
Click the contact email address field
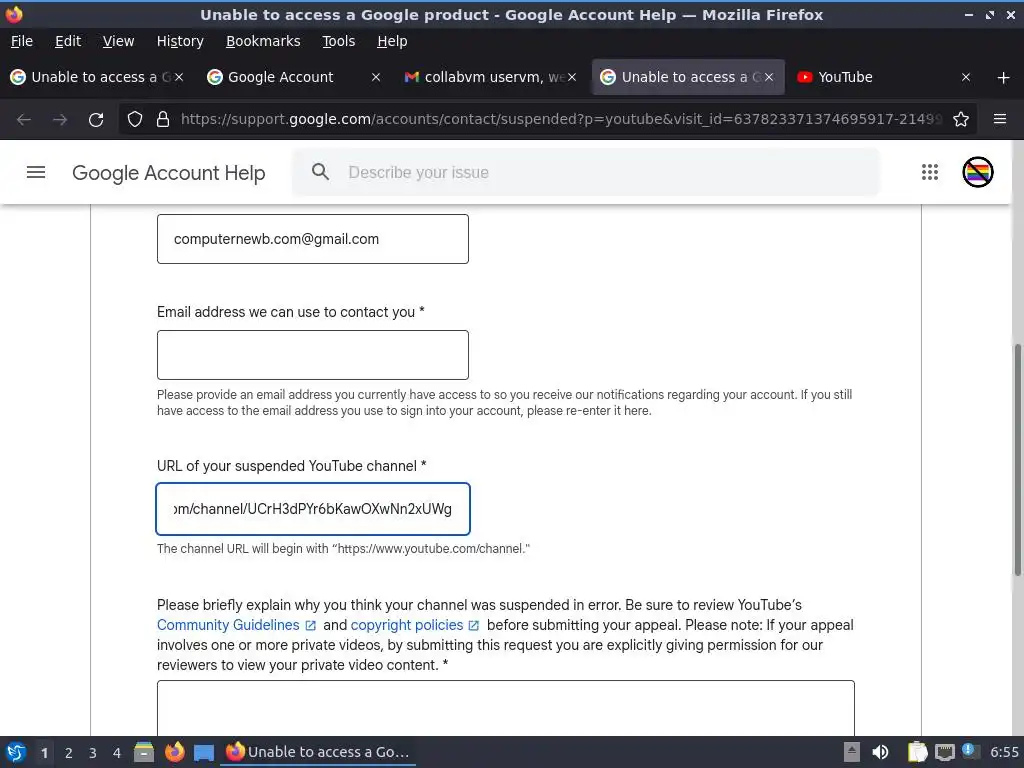click(313, 355)
